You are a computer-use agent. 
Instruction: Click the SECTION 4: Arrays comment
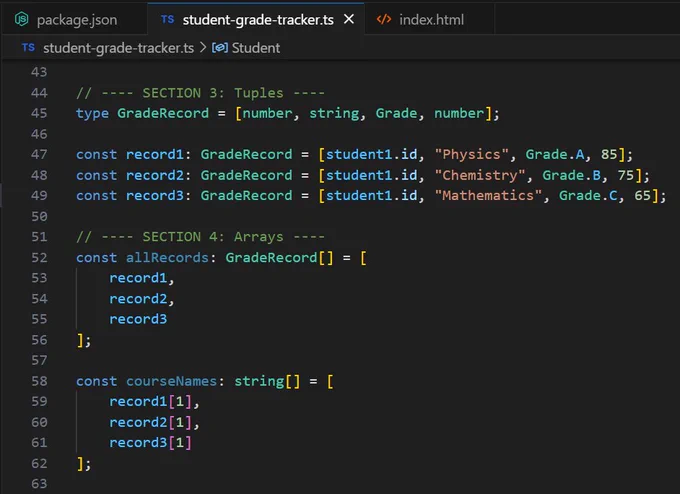coord(200,237)
